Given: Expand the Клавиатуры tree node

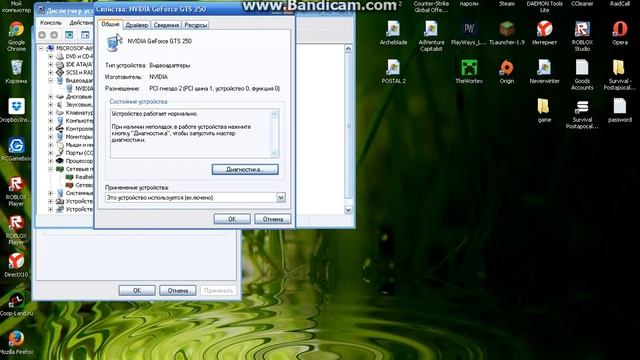Looking at the screenshot, I should (x=51, y=113).
